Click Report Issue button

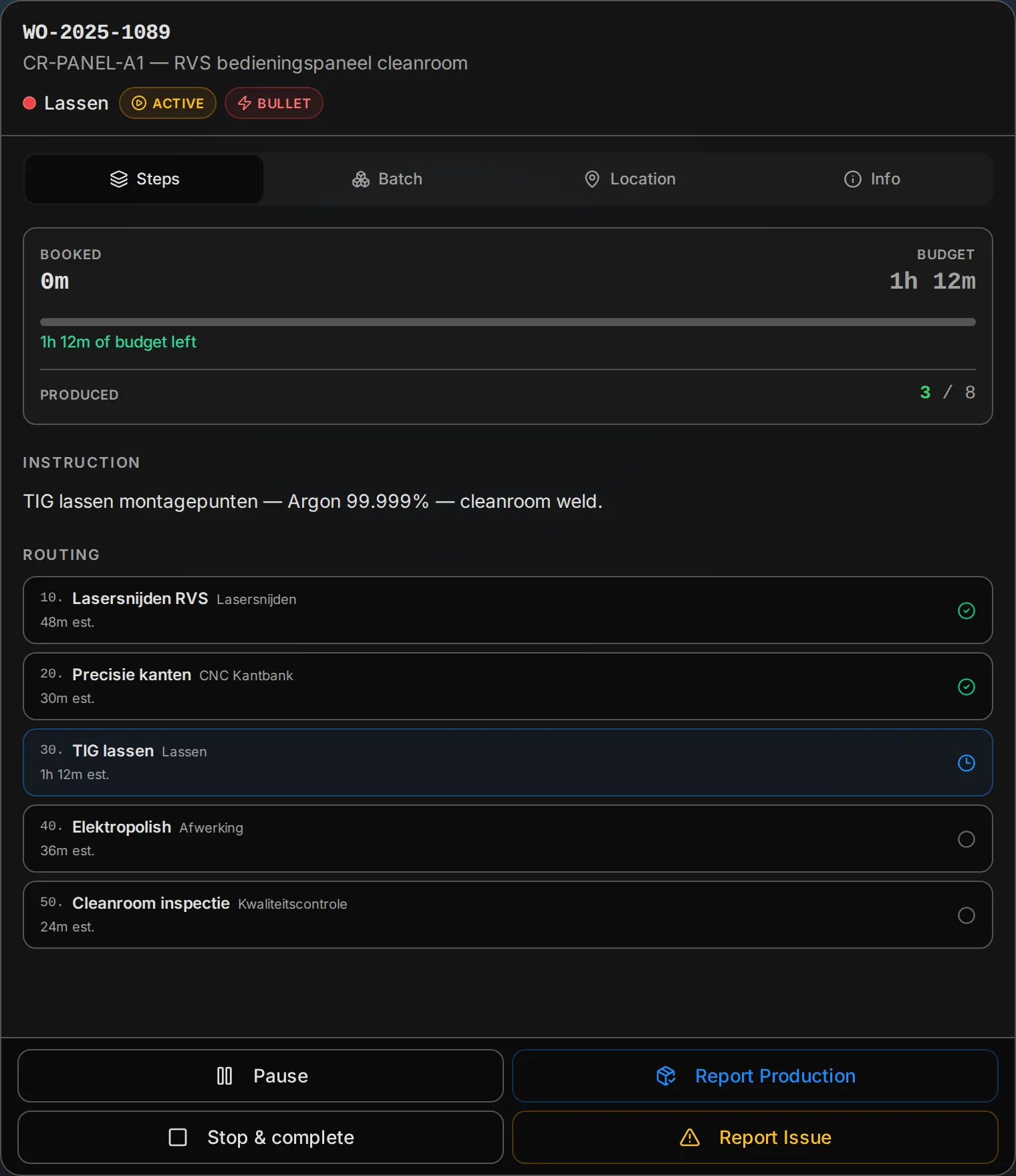click(755, 1137)
